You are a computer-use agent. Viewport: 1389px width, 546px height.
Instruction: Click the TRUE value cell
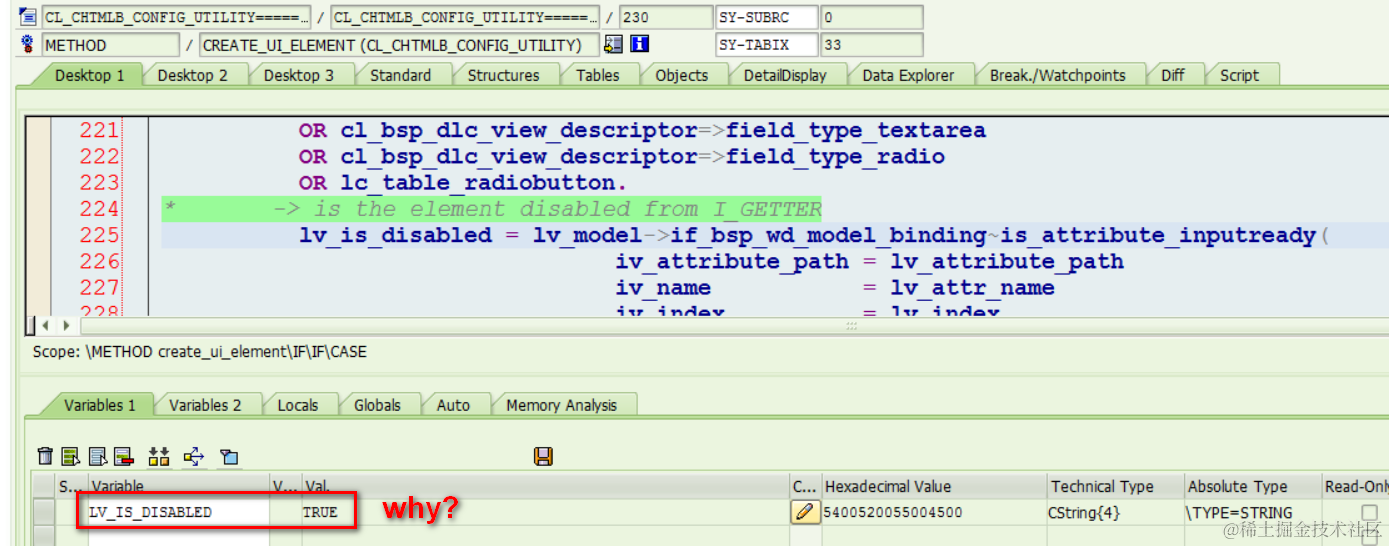(x=320, y=512)
